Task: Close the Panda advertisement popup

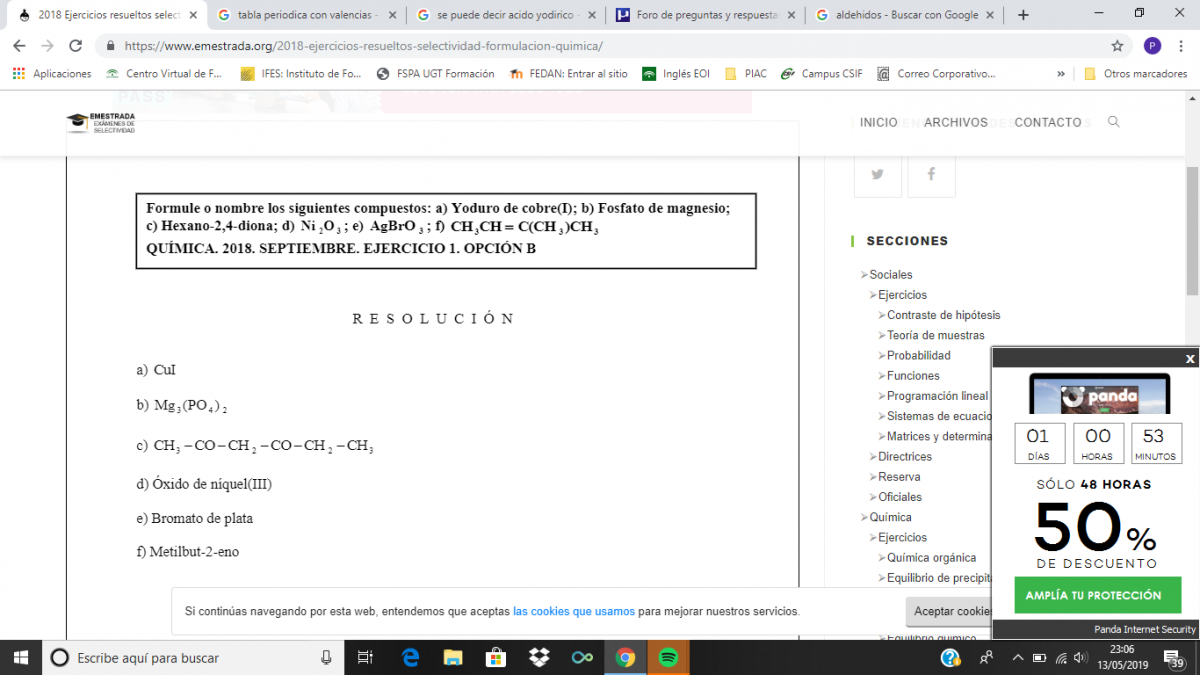Action: 1189,358
